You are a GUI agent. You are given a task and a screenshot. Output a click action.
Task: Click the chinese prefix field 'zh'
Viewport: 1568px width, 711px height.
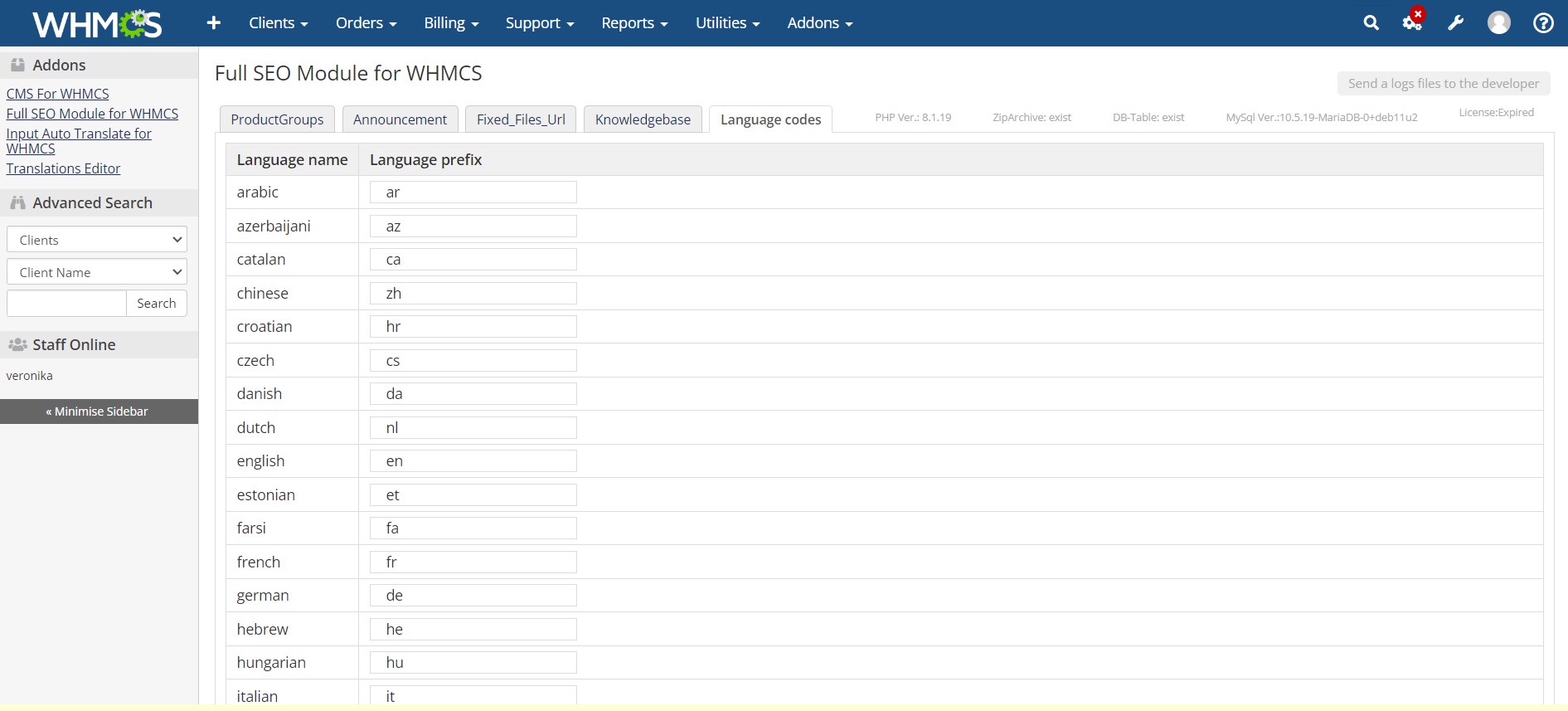[473, 294]
